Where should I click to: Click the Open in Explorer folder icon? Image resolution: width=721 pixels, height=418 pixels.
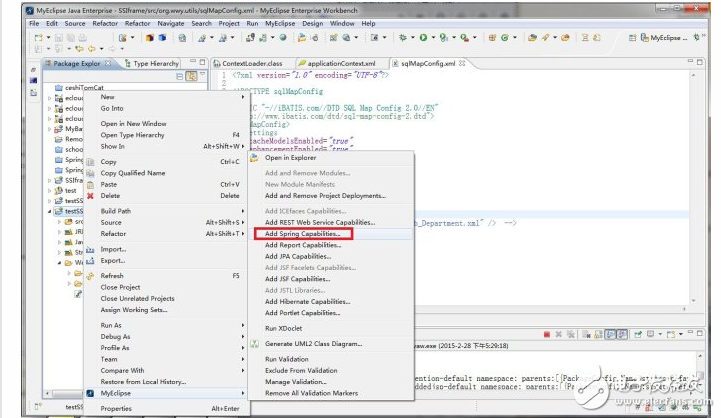pyautogui.click(x=254, y=158)
